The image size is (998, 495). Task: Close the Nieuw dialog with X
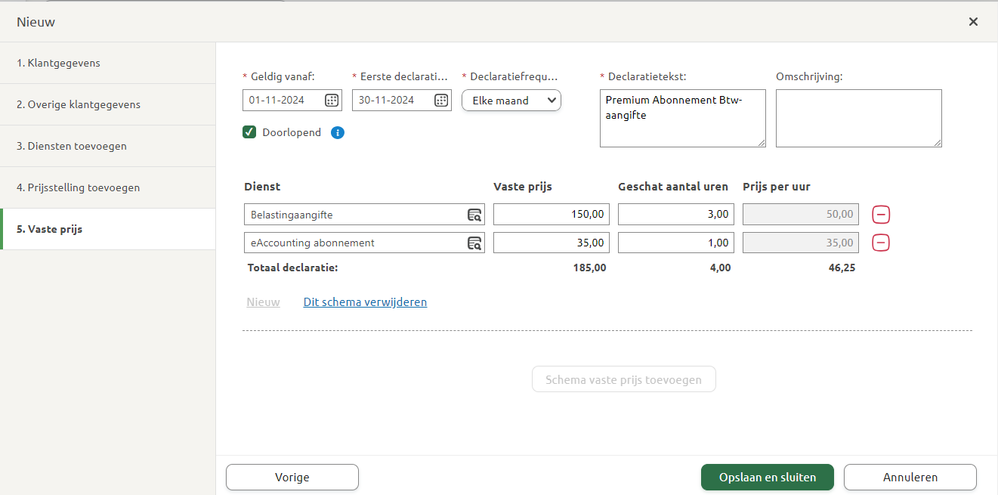click(973, 22)
